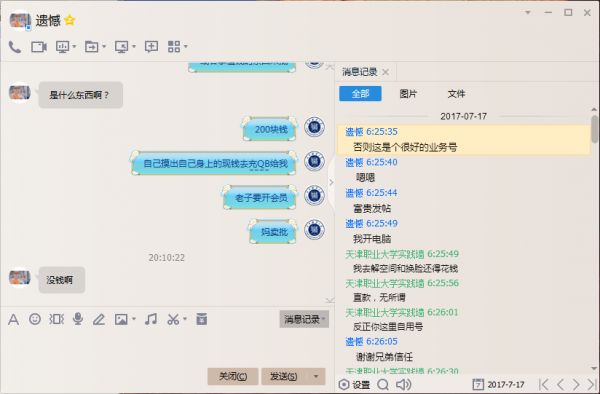600x394 pixels.
Task: Click the sender avatar beside the 妈卖批 bubble
Action: (315, 230)
